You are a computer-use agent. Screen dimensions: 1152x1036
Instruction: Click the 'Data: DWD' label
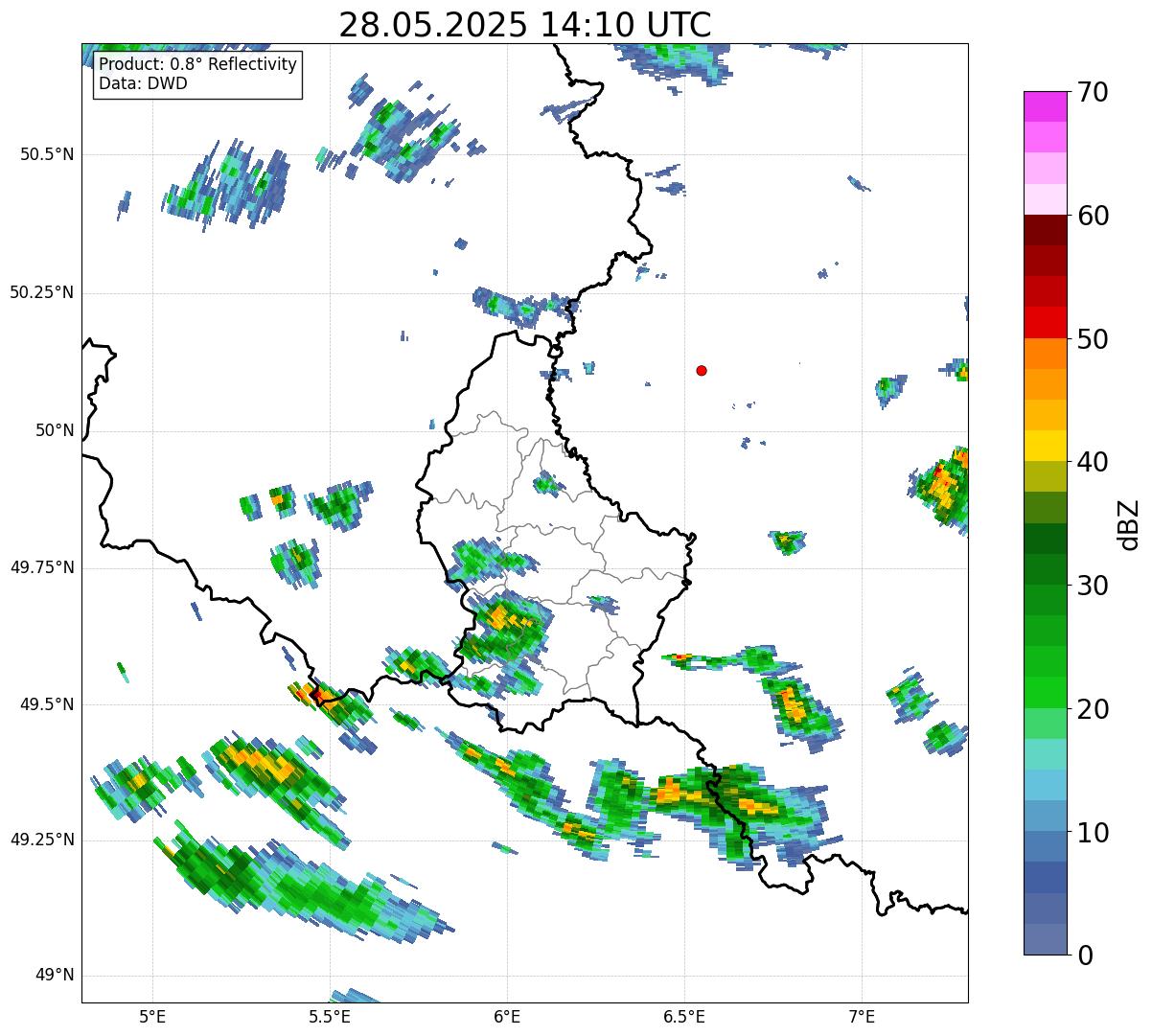point(144,83)
